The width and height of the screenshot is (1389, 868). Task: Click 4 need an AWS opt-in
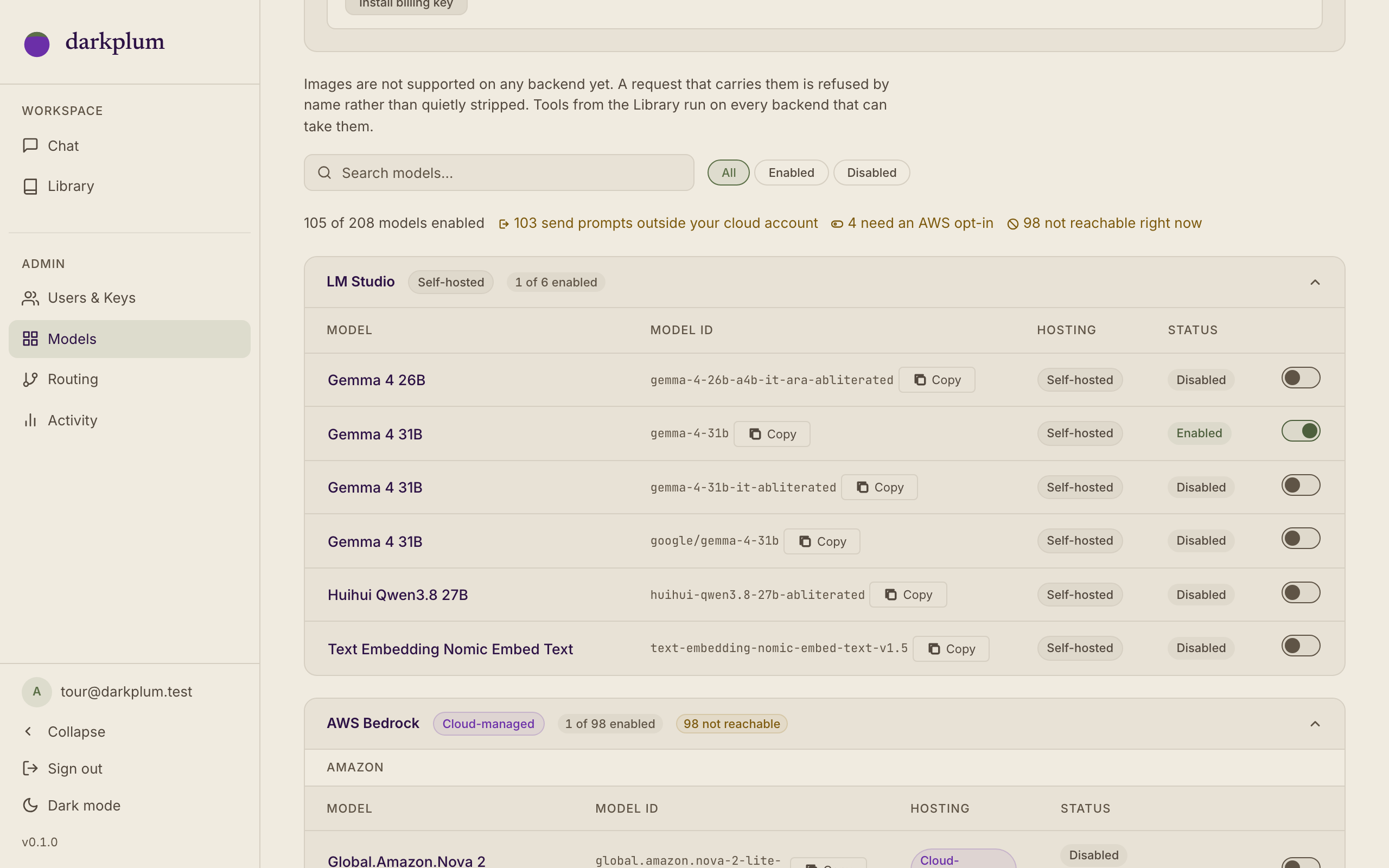[x=912, y=223]
